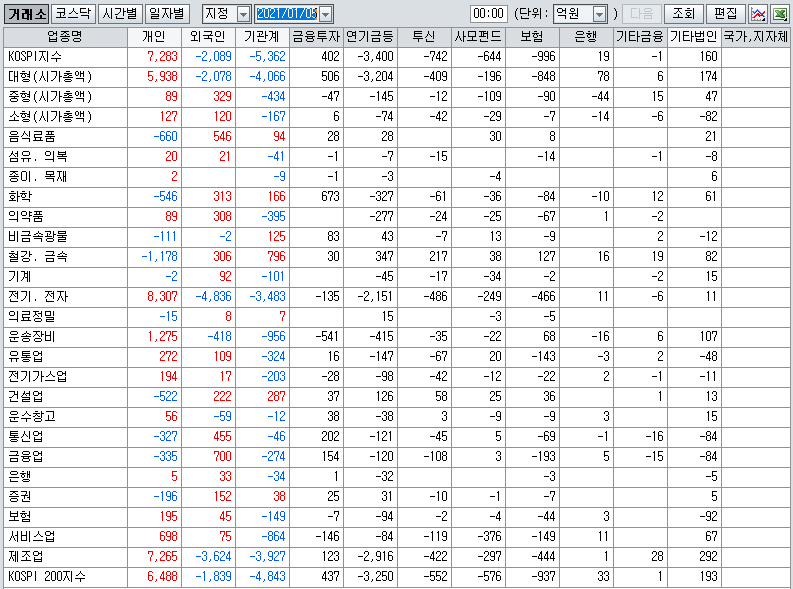793x589 pixels.
Task: Expand the 억원 unit dropdown
Action: point(599,14)
